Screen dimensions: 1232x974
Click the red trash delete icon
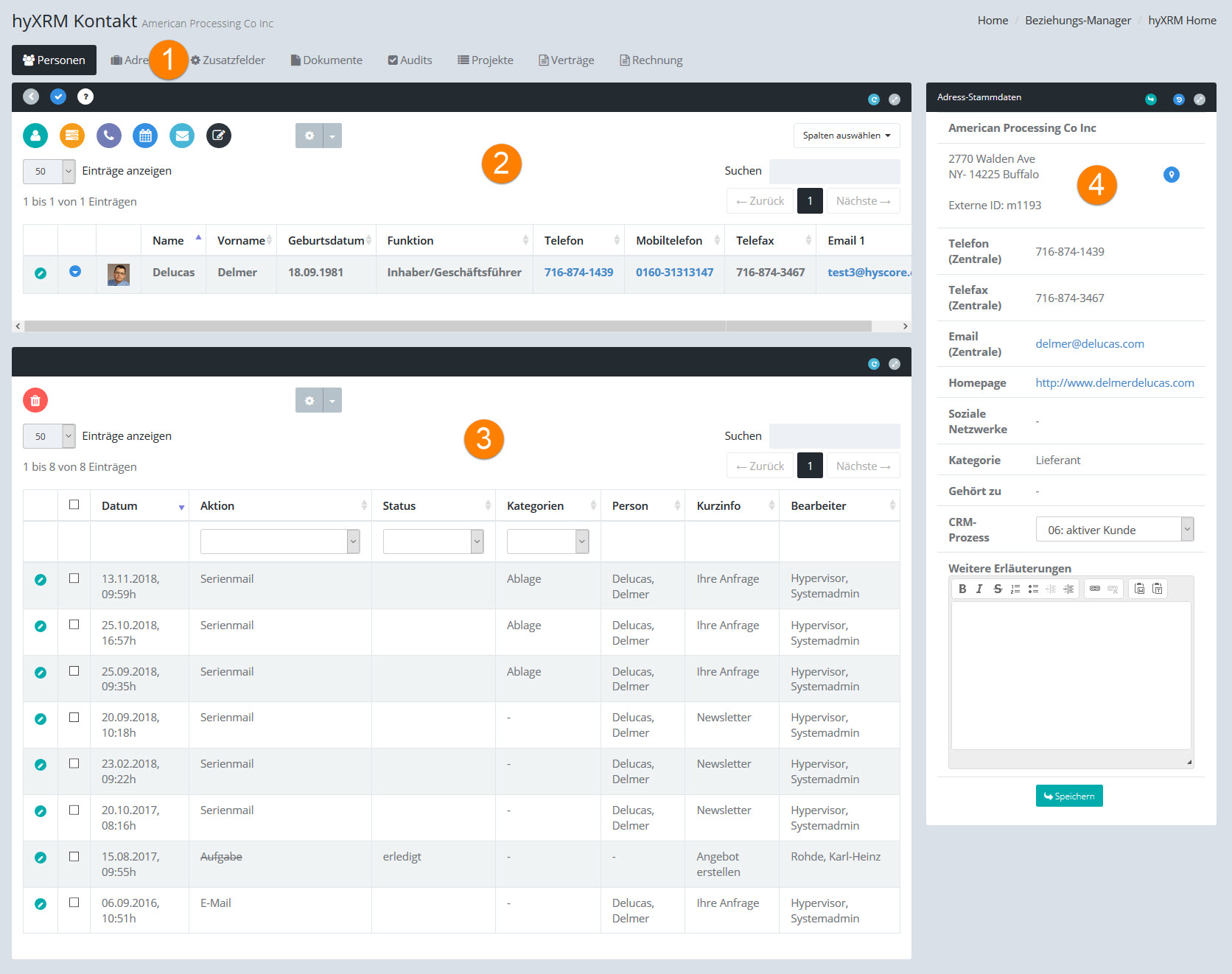click(x=35, y=400)
